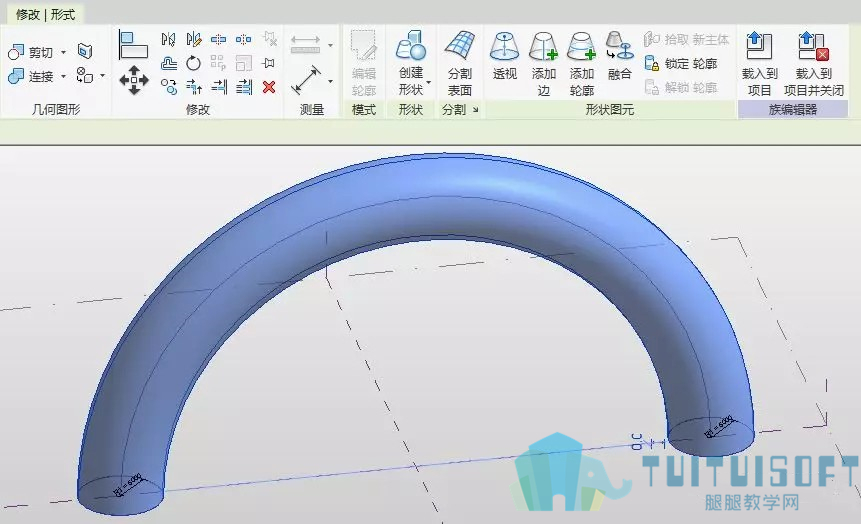The image size is (861, 524).
Task: Select the Copy tool icon
Action: coord(169,87)
